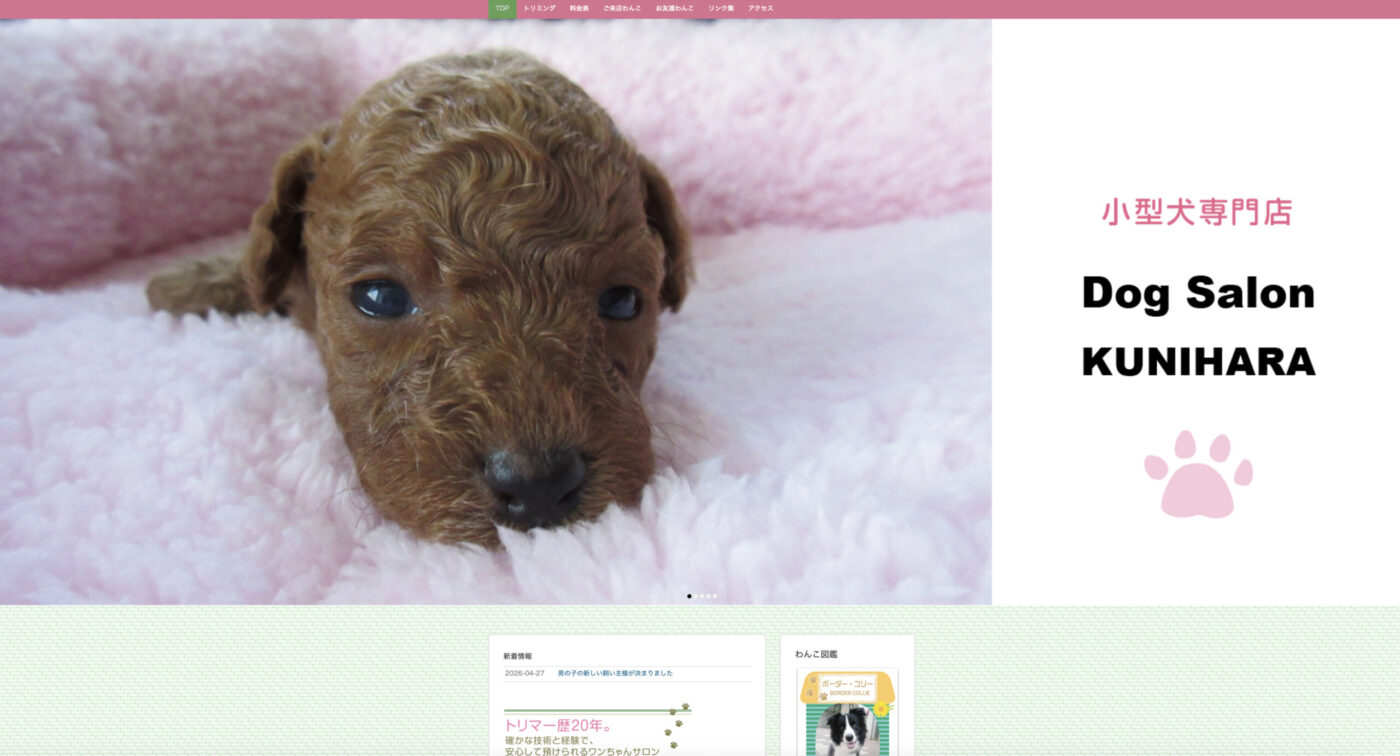This screenshot has height=756, width=1400.
Task: Go to the トリミング page
Action: tap(539, 9)
